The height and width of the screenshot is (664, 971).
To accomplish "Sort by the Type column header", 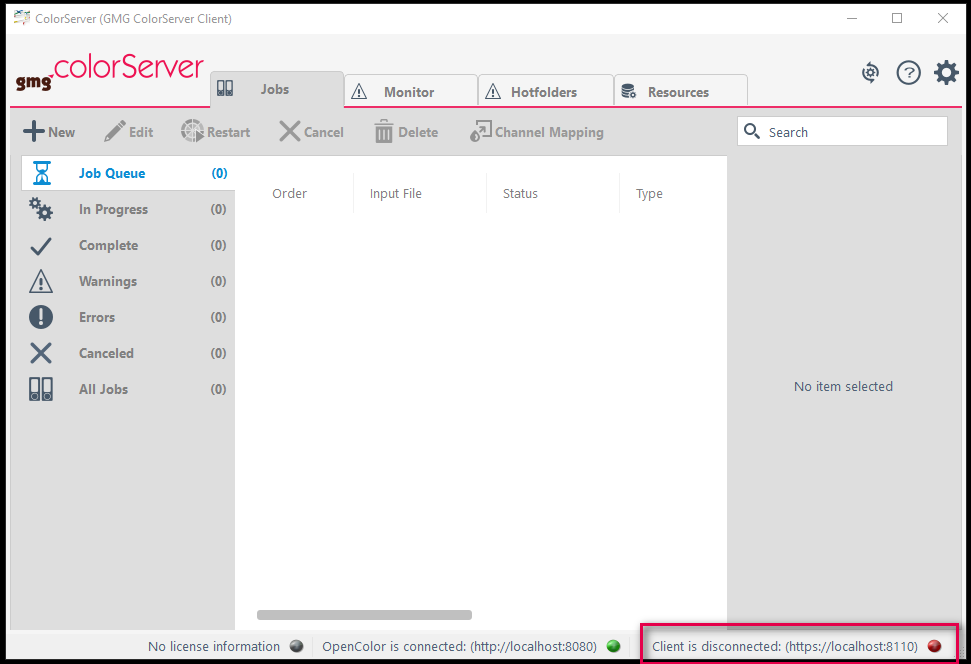I will (x=649, y=194).
